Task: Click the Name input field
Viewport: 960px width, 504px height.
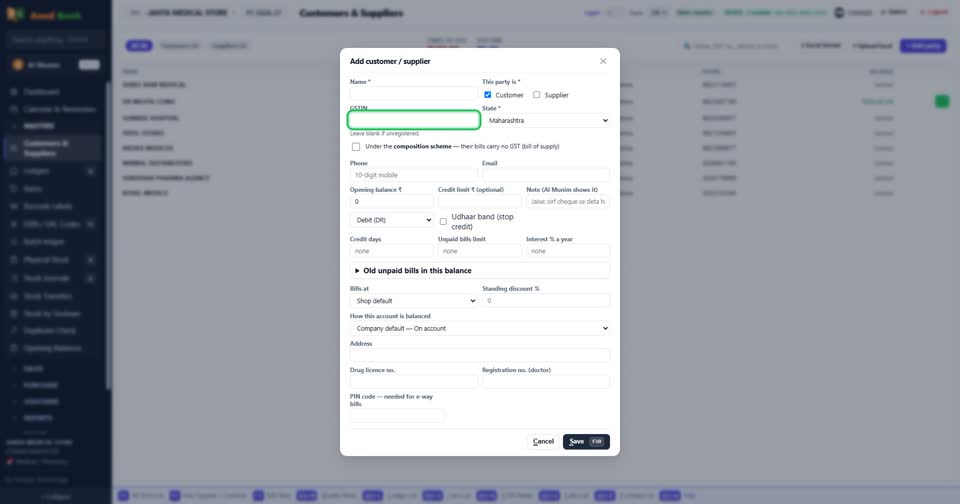Action: (413, 93)
